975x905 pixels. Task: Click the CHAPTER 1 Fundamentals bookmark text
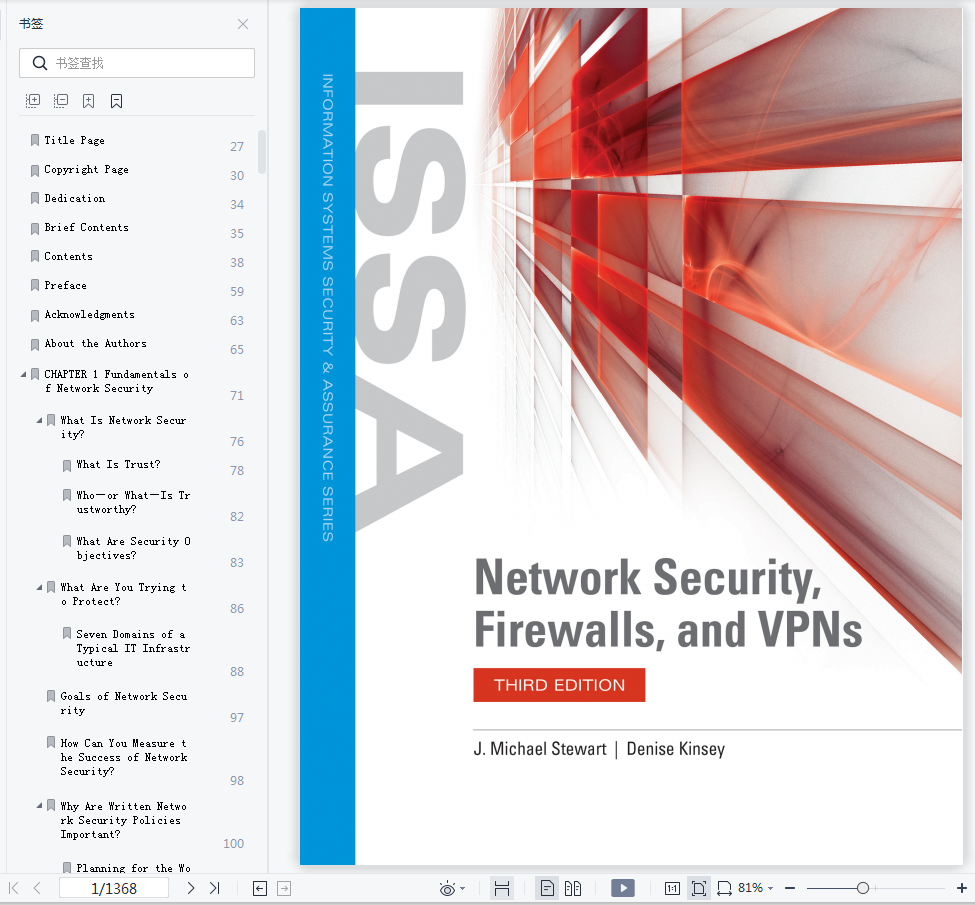116,381
